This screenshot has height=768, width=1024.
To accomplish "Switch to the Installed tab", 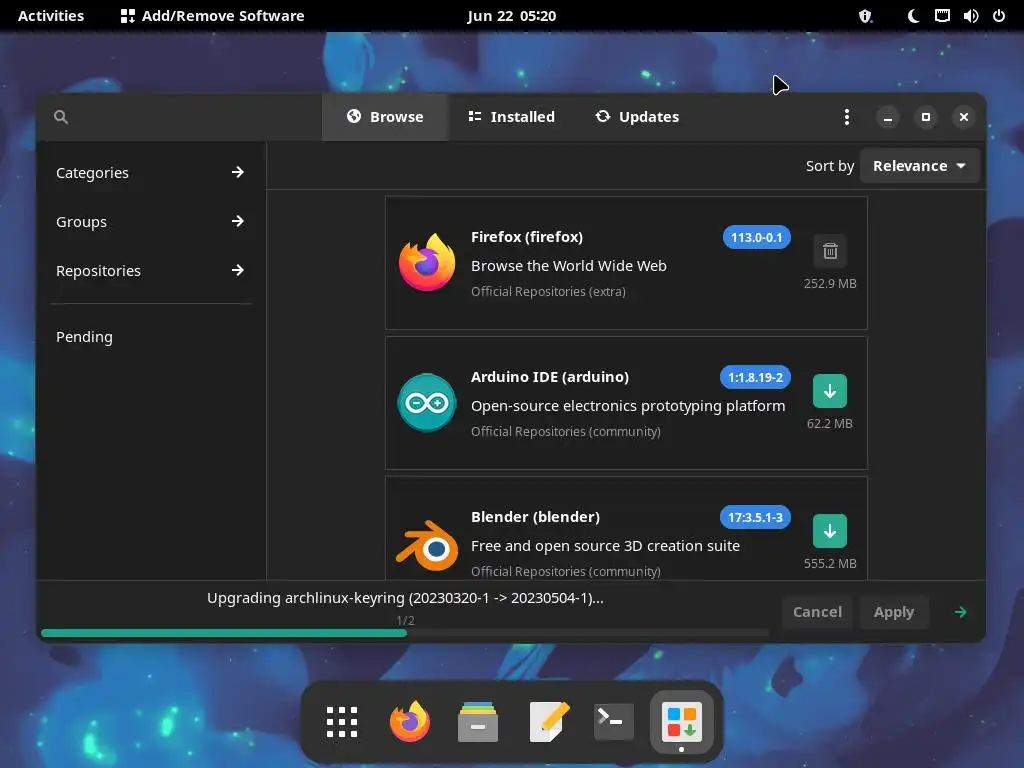I will (511, 117).
